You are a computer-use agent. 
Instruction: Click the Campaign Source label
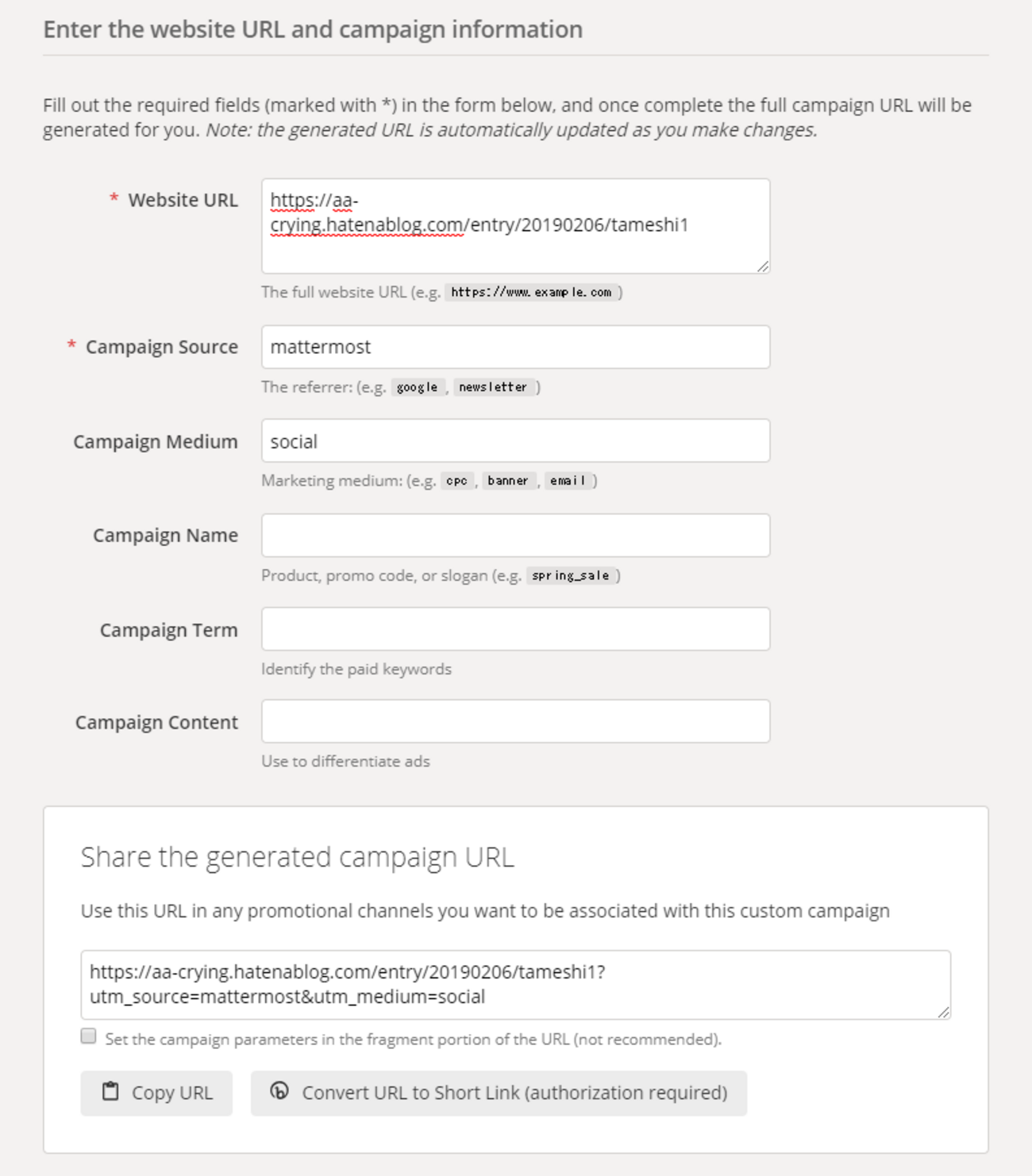[161, 347]
